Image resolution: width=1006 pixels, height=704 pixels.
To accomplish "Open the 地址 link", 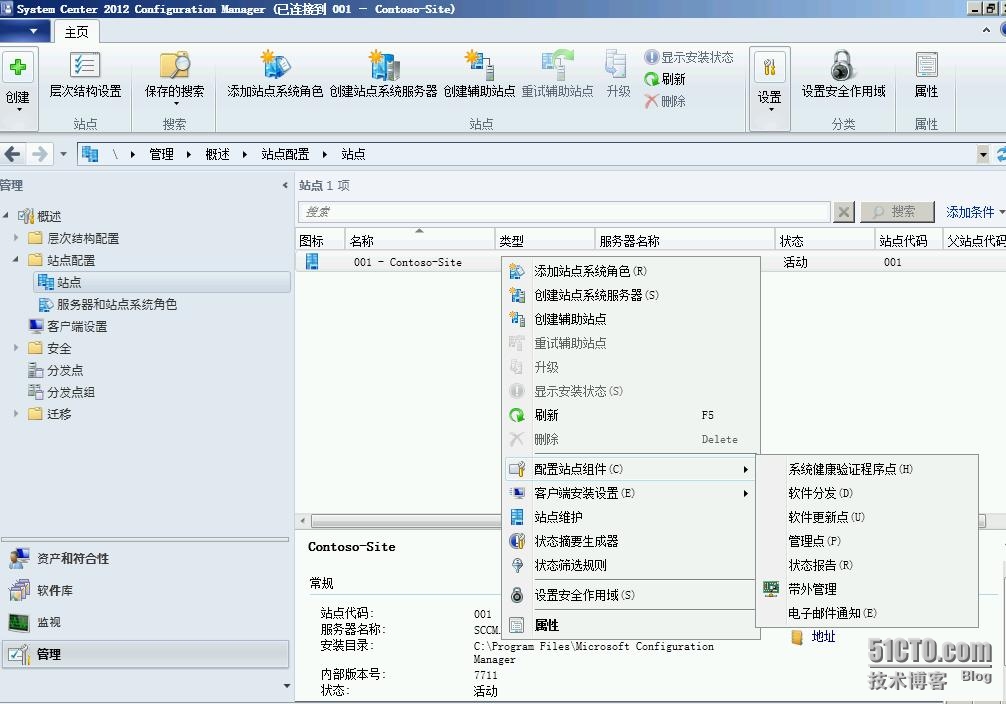I will (x=823, y=637).
